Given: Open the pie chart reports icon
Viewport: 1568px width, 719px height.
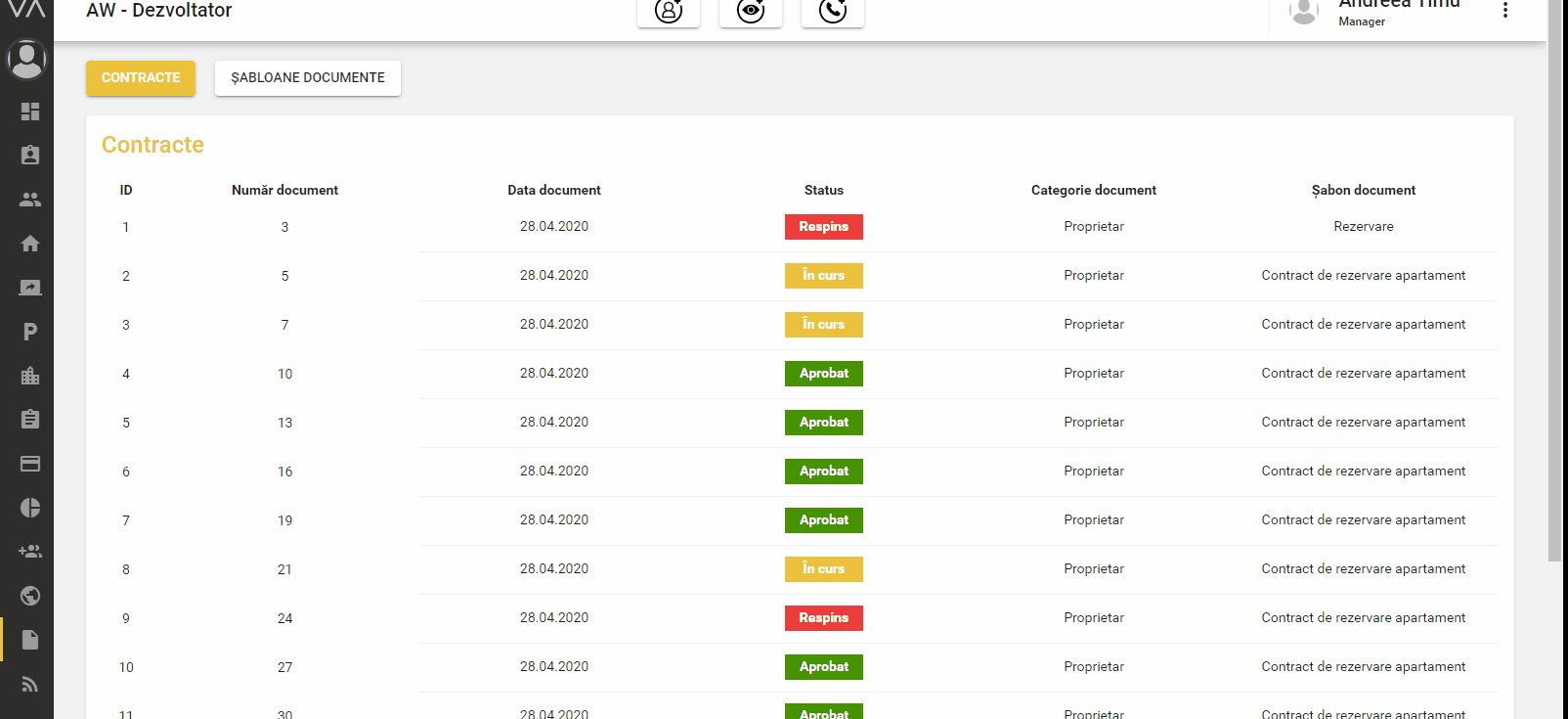Looking at the screenshot, I should pos(30,508).
